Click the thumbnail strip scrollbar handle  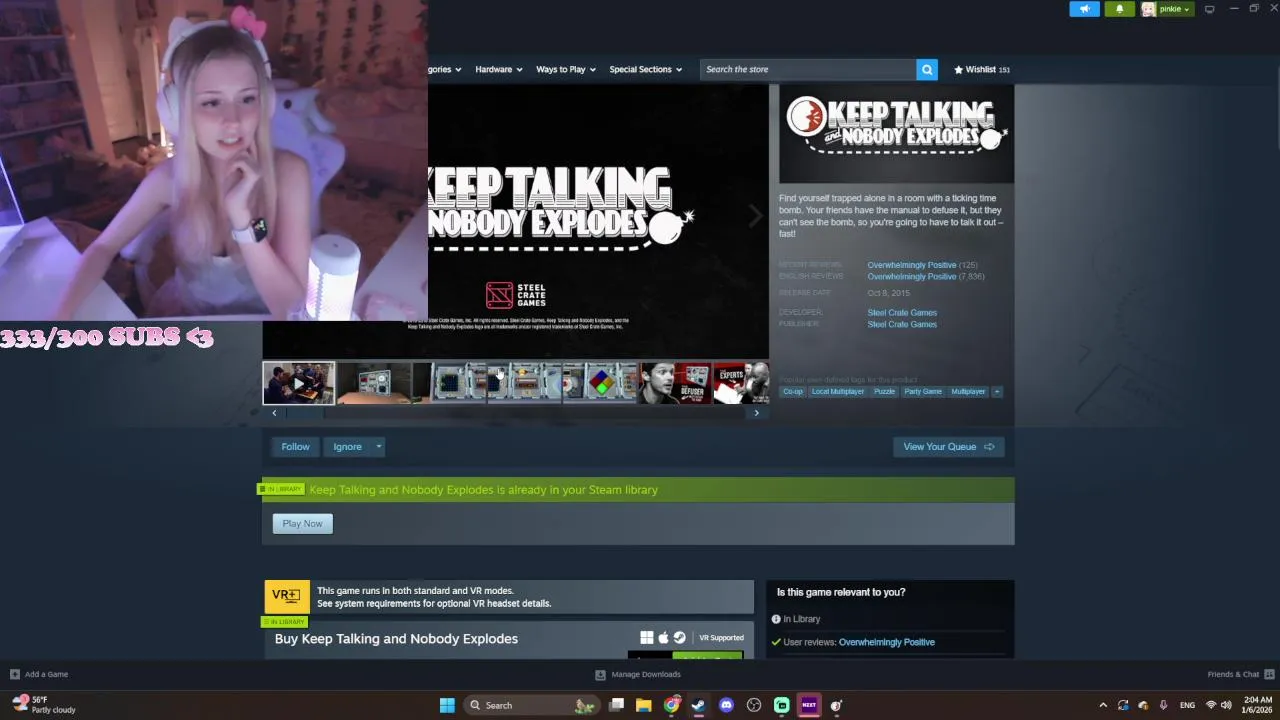[x=305, y=413]
